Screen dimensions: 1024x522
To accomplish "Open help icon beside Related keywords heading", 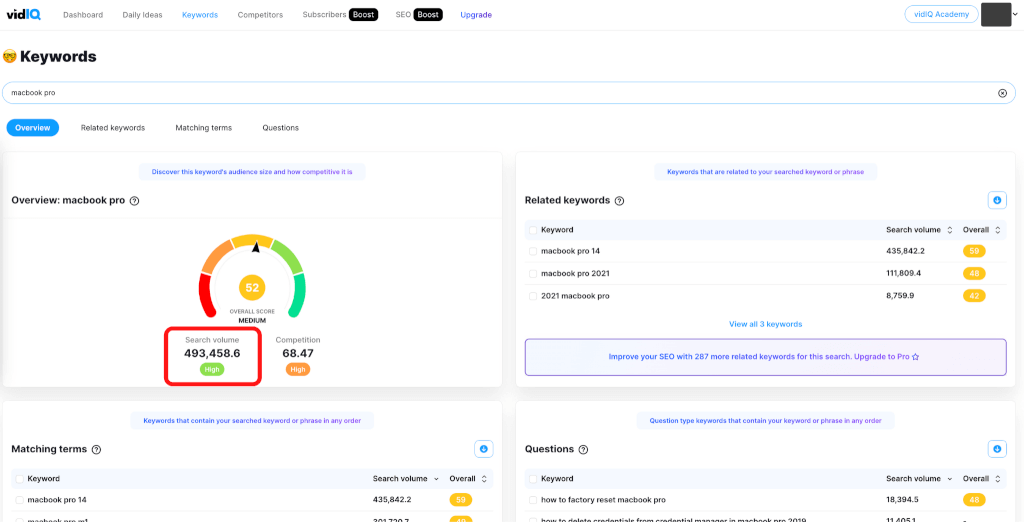I will pos(619,201).
